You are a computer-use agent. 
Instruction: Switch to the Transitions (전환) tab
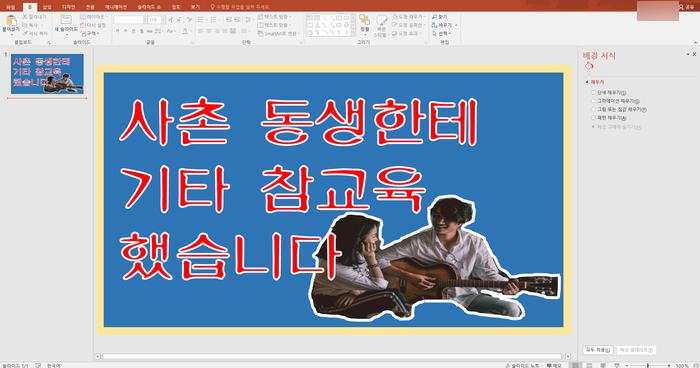click(x=90, y=7)
